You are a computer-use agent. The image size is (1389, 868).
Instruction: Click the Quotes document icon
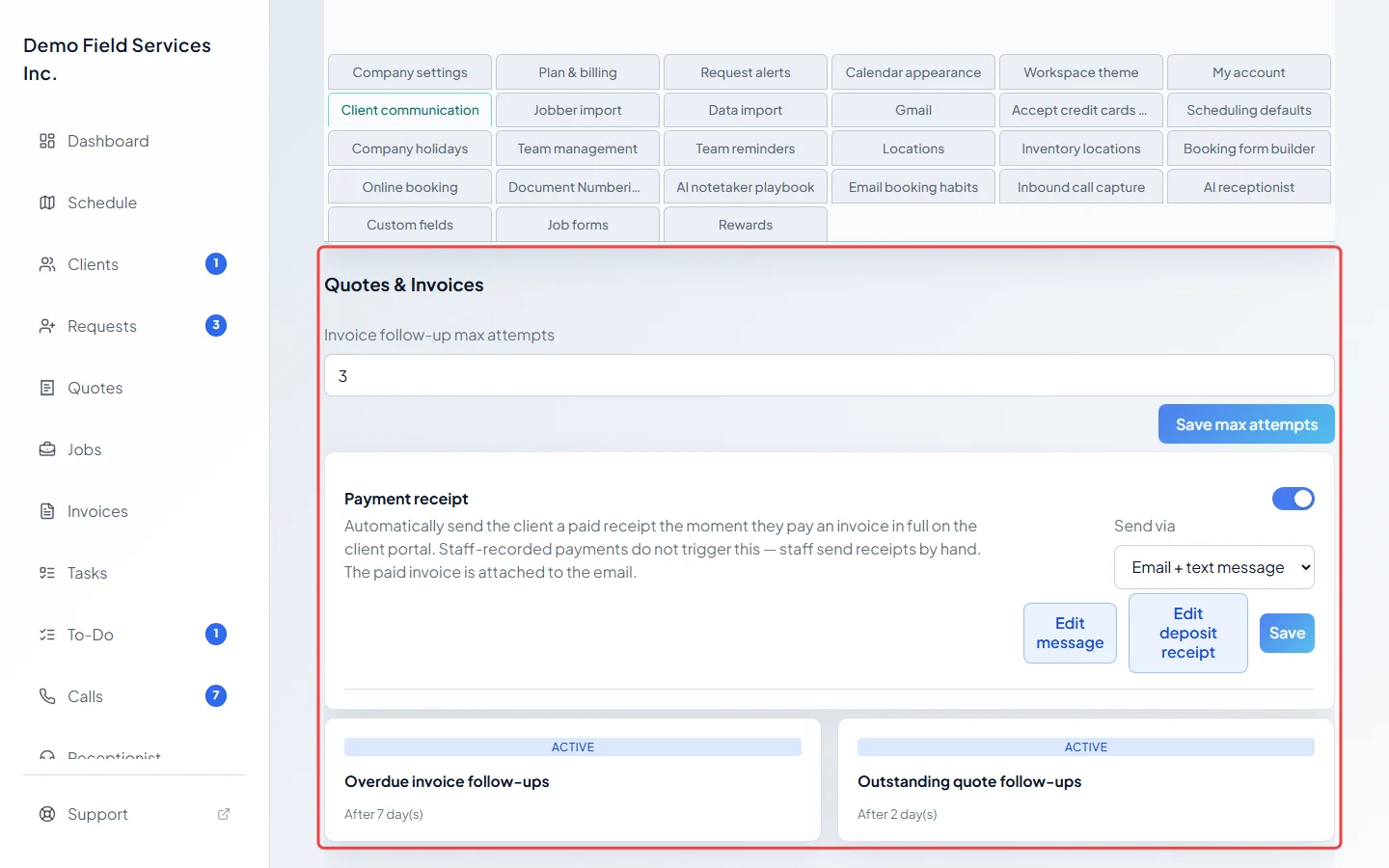47,388
